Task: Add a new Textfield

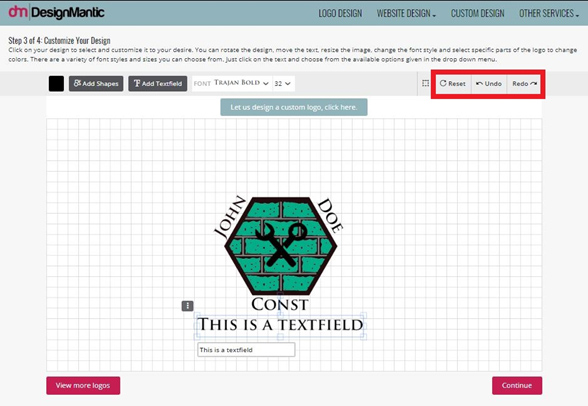Action: [x=158, y=84]
